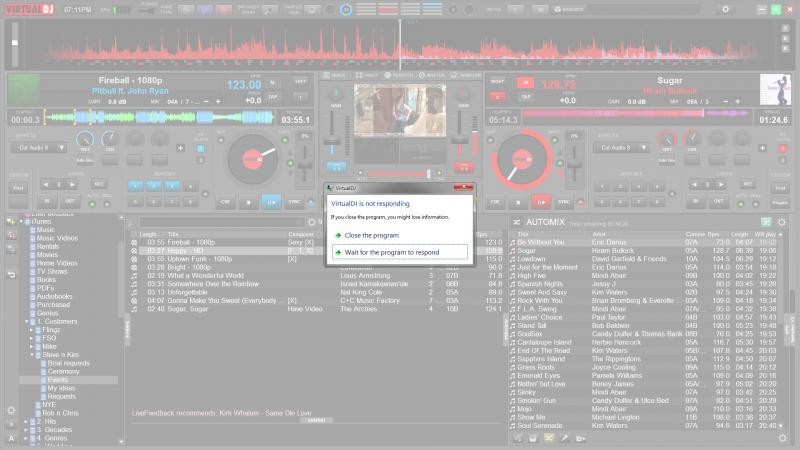This screenshot has width=800, height=450.
Task: Halve loop length with left deck arrow
Action: point(46,184)
